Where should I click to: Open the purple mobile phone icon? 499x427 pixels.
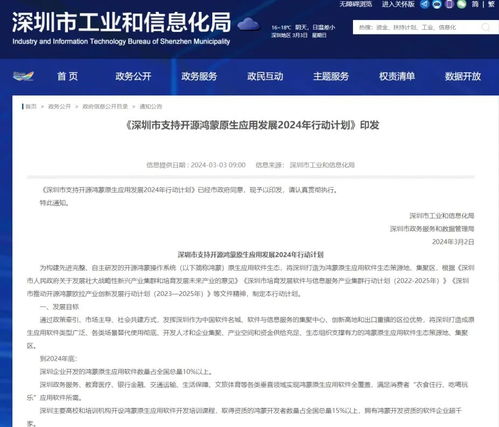(449, 4)
